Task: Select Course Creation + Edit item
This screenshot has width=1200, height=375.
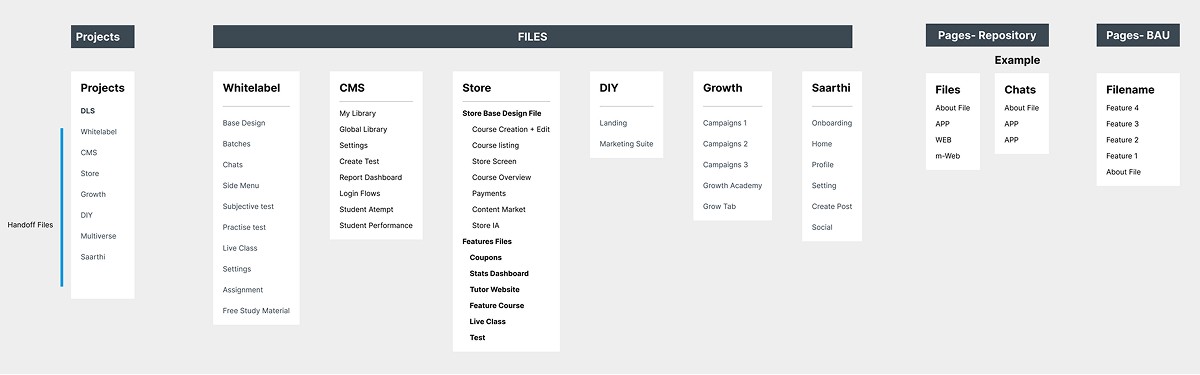Action: 511,129
